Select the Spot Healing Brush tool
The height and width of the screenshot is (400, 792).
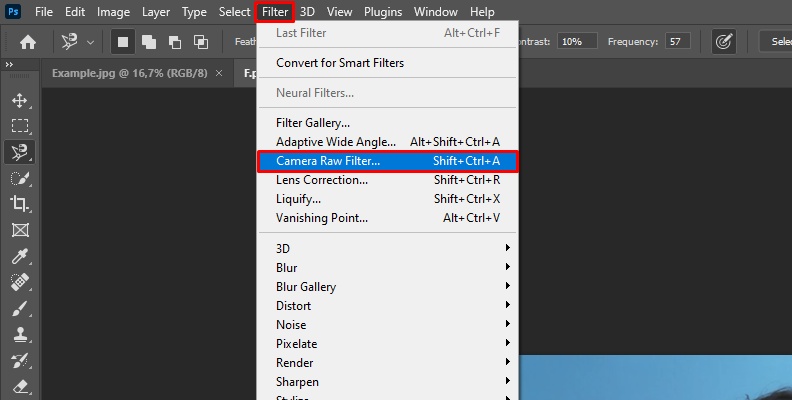coord(20,282)
